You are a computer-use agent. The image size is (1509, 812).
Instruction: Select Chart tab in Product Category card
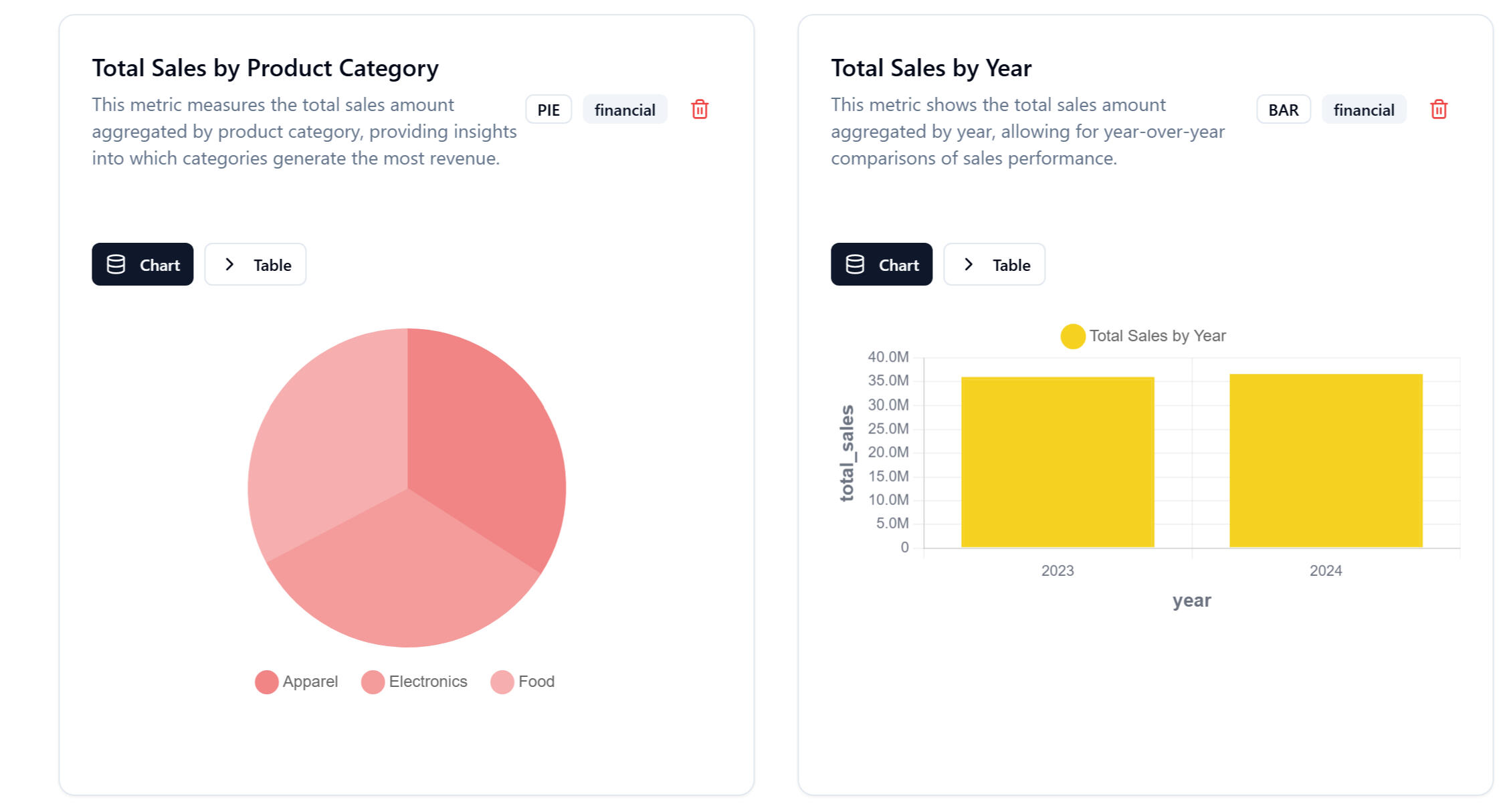point(142,265)
